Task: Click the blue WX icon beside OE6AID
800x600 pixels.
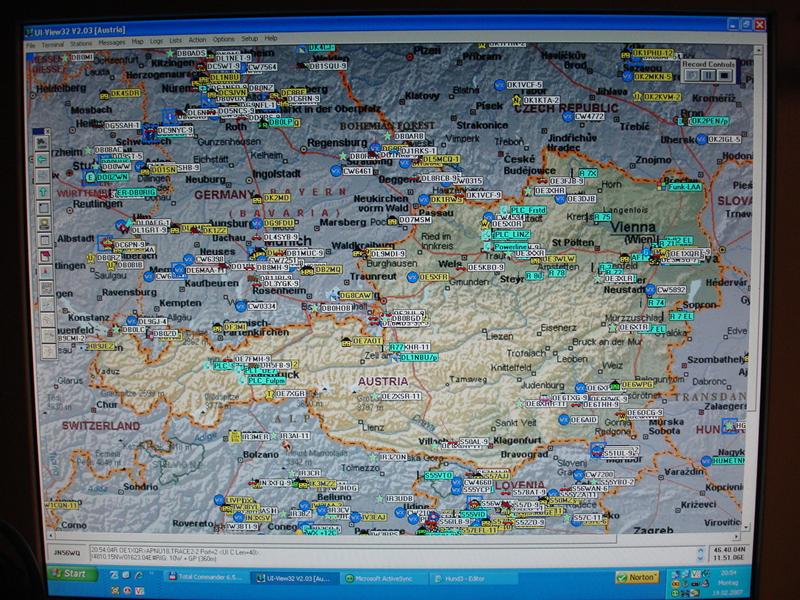Action: click(564, 419)
